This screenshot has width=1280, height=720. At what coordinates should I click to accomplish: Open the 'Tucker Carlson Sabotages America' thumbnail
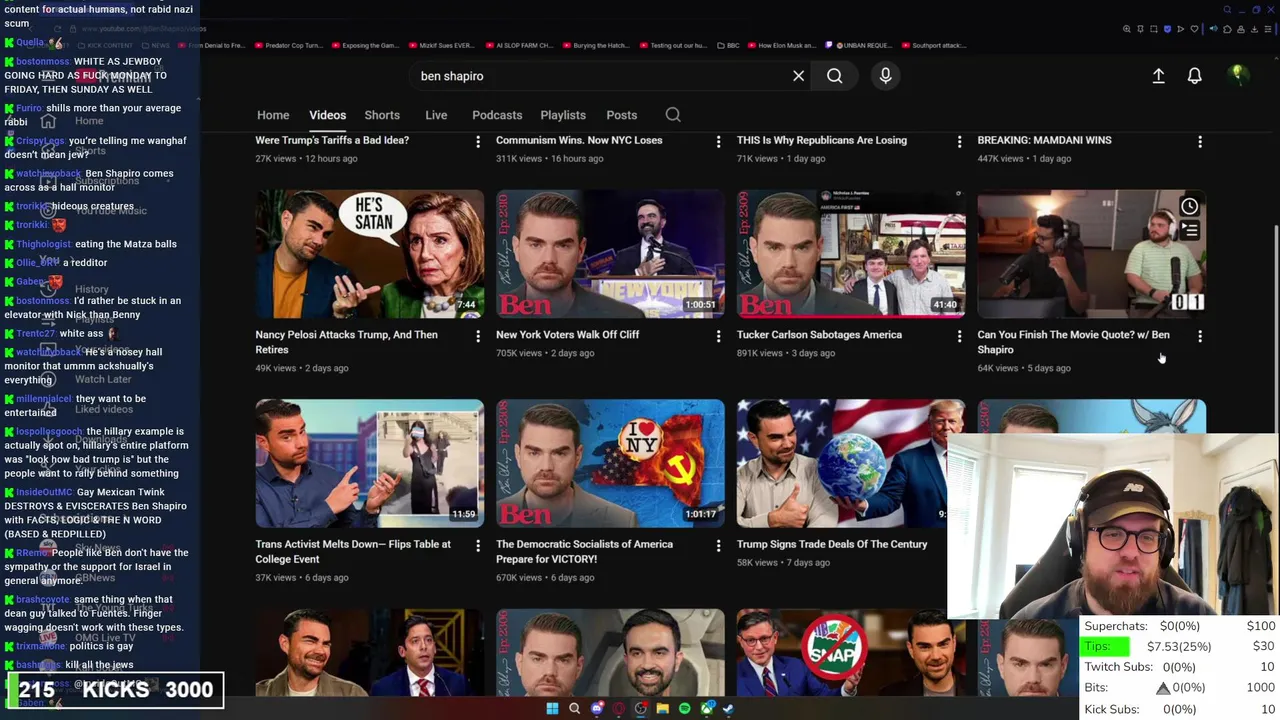click(851, 254)
